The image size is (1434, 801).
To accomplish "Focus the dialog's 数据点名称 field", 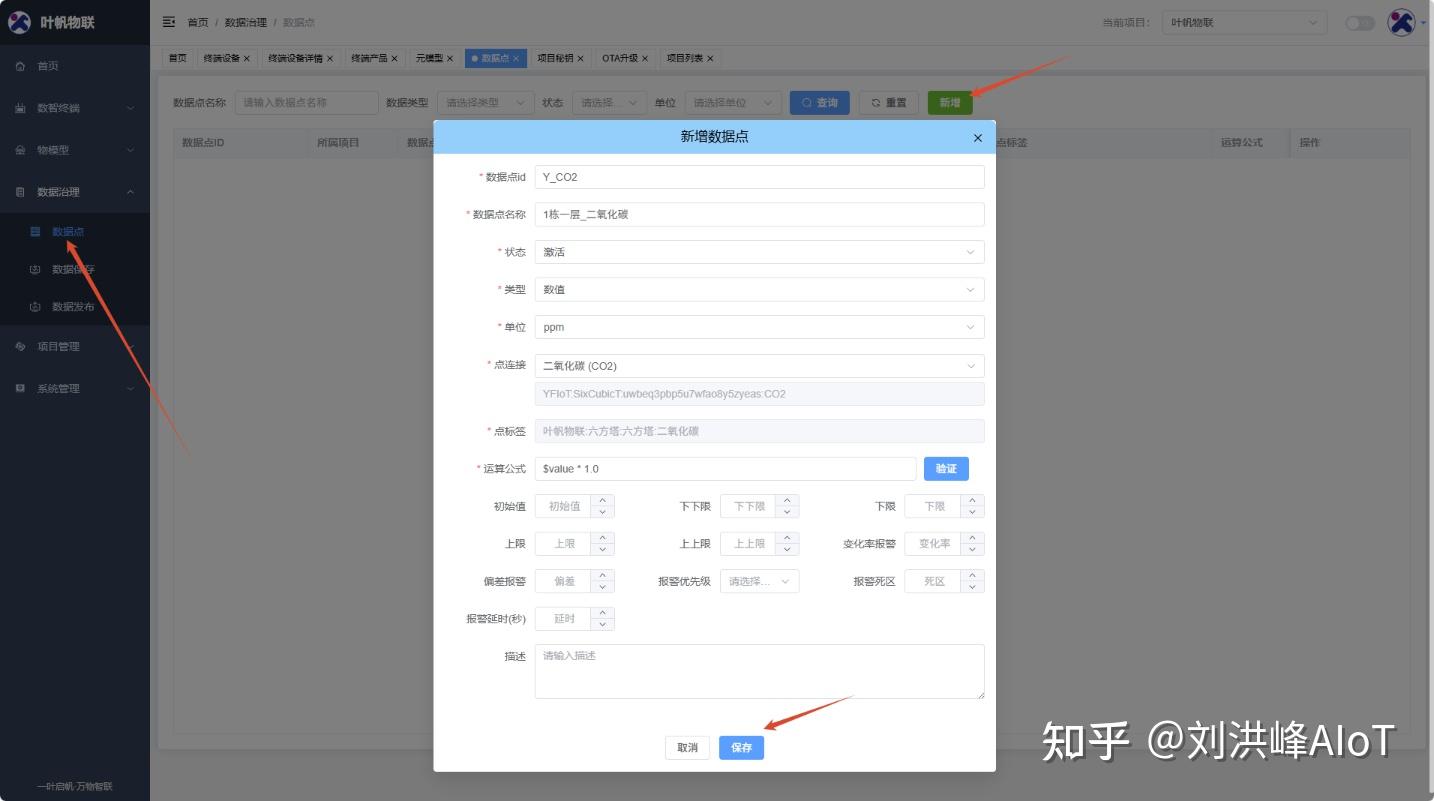I will point(759,215).
